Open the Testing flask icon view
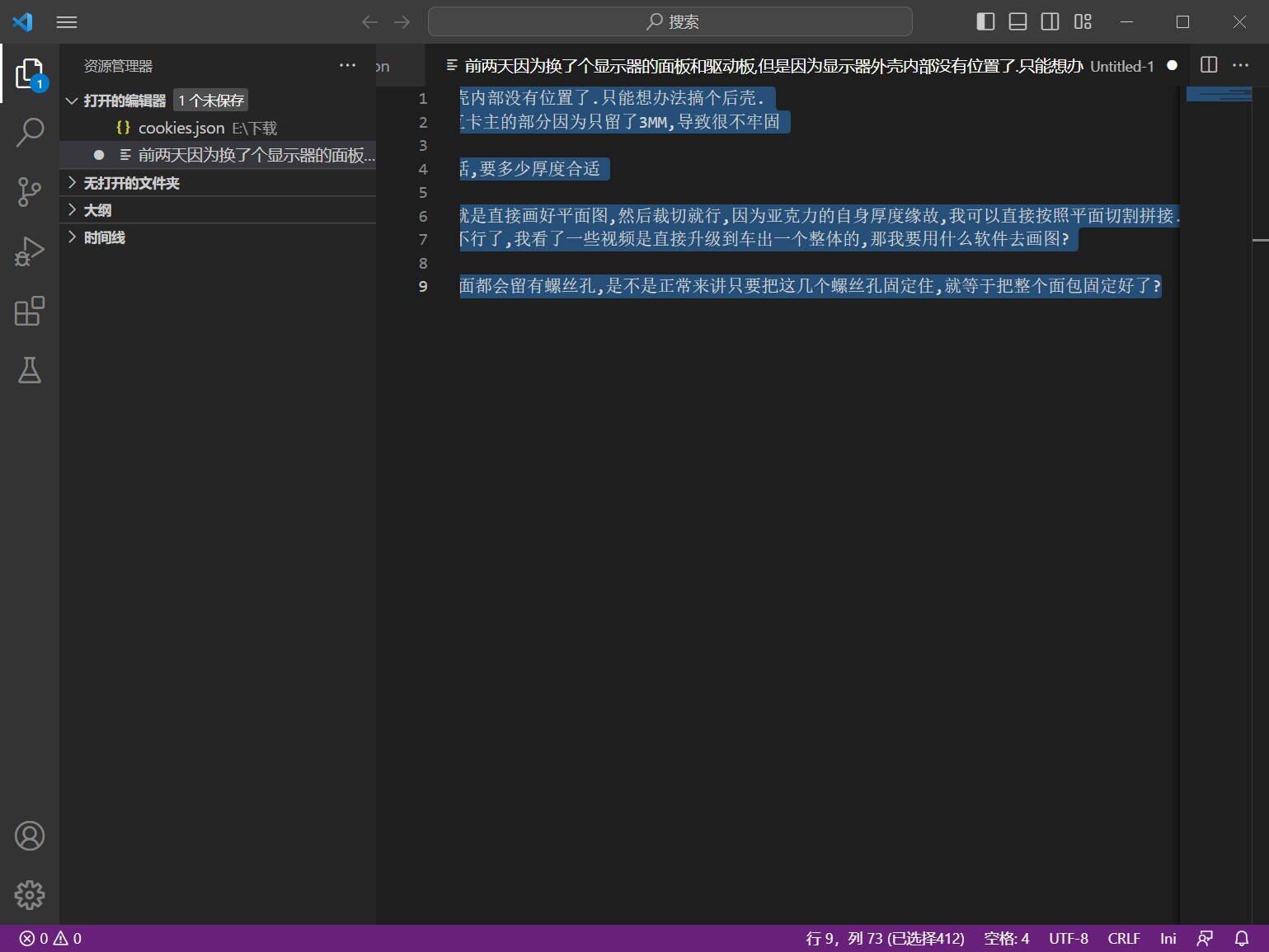1269x952 pixels. 30,370
